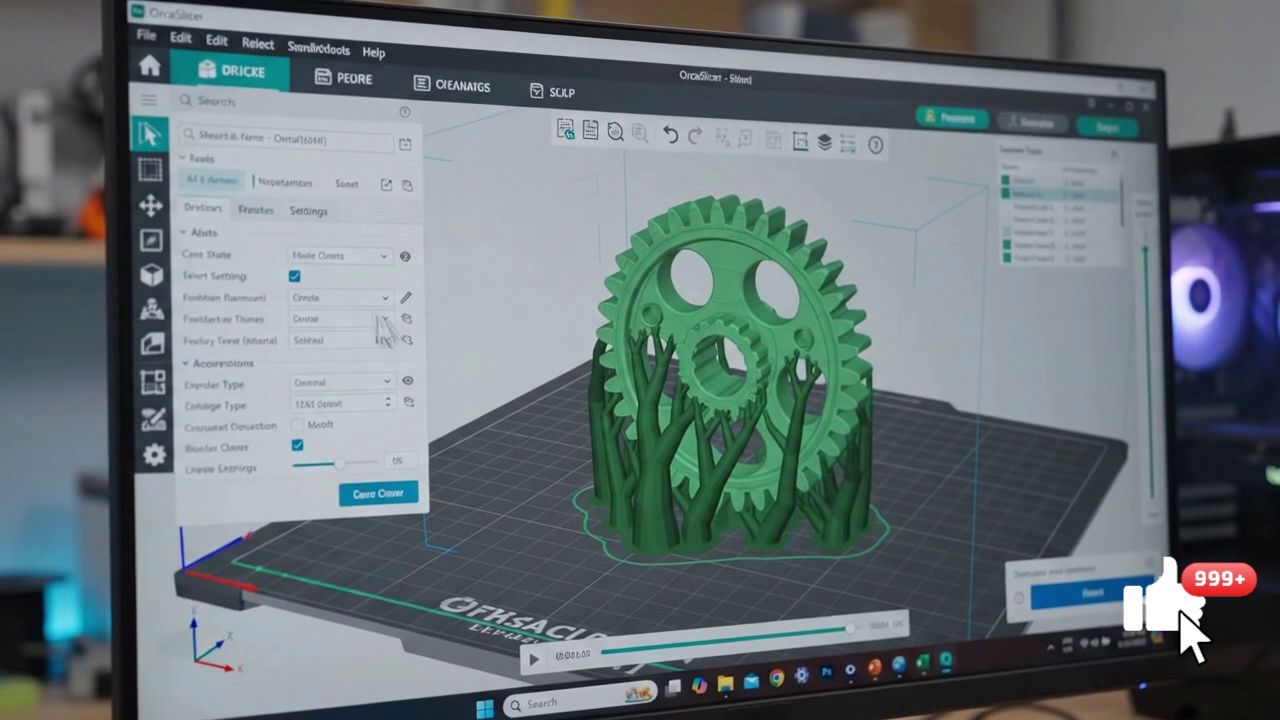Open the Exprdar Type dropdown
1280x720 pixels.
(x=342, y=382)
